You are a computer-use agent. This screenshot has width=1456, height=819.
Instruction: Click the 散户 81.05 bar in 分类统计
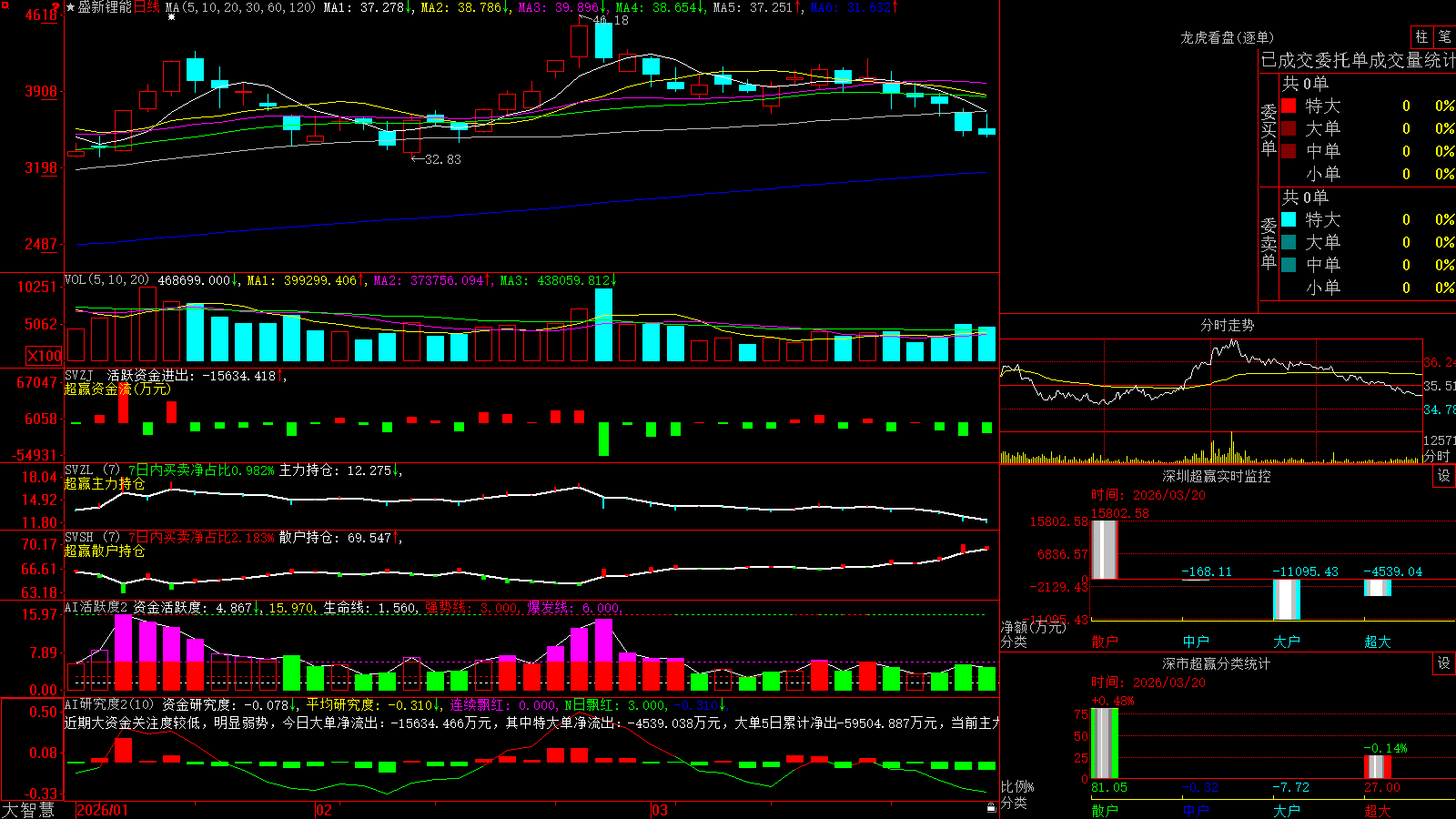click(1104, 743)
